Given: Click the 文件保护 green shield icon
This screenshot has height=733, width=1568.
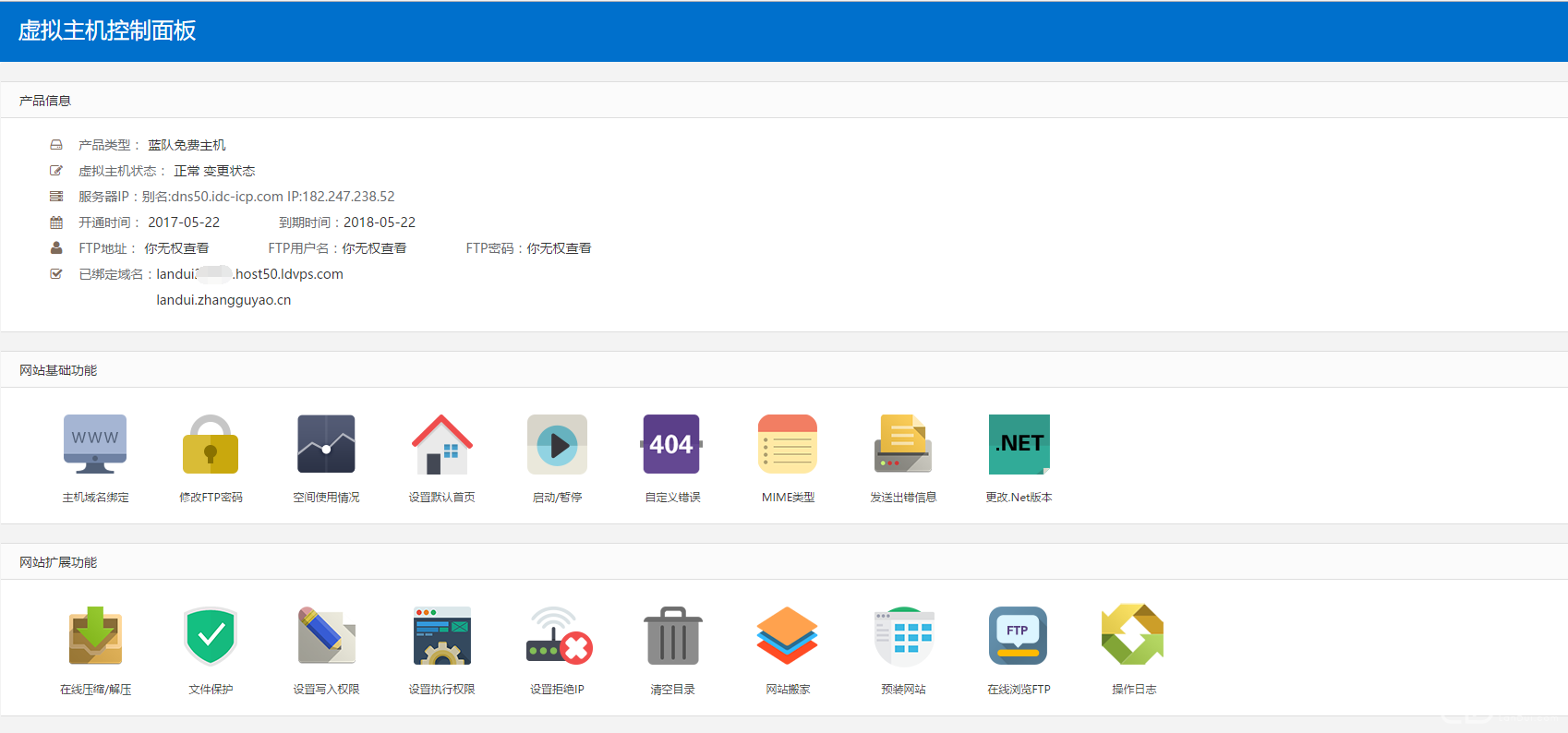Looking at the screenshot, I should pyautogui.click(x=211, y=636).
